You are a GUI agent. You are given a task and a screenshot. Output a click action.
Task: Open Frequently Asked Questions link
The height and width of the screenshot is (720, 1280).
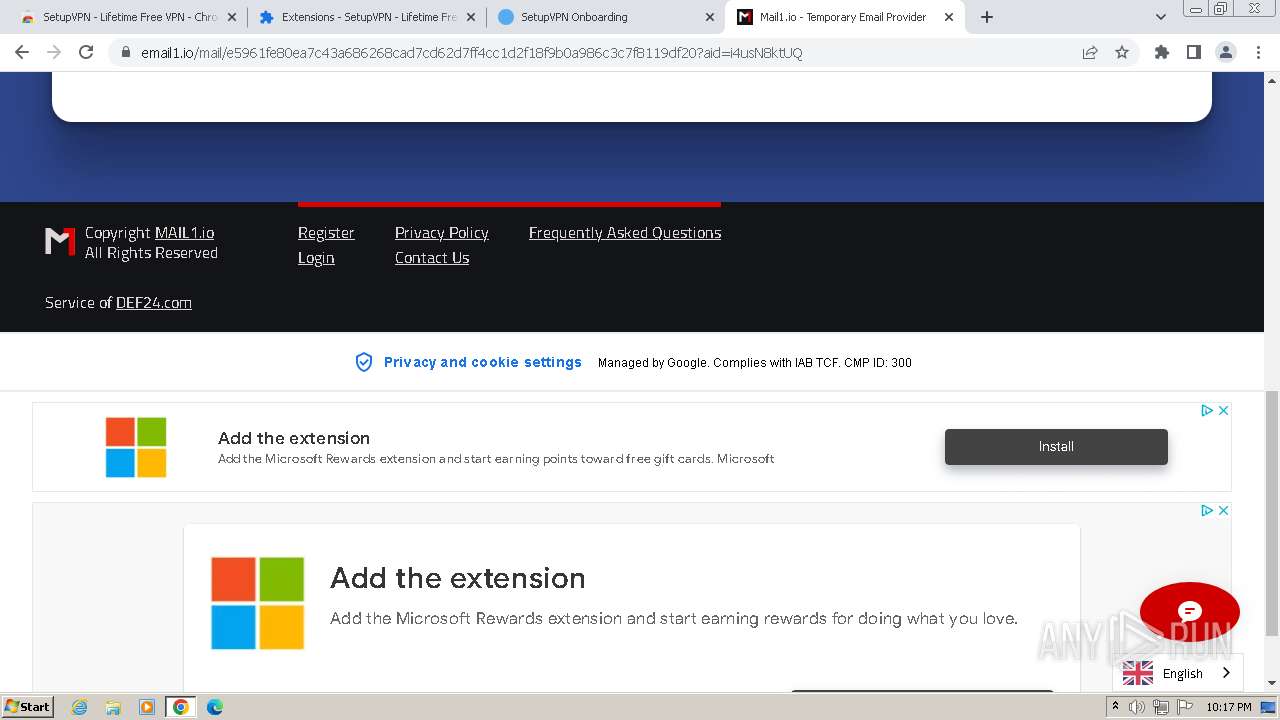pyautogui.click(x=625, y=233)
